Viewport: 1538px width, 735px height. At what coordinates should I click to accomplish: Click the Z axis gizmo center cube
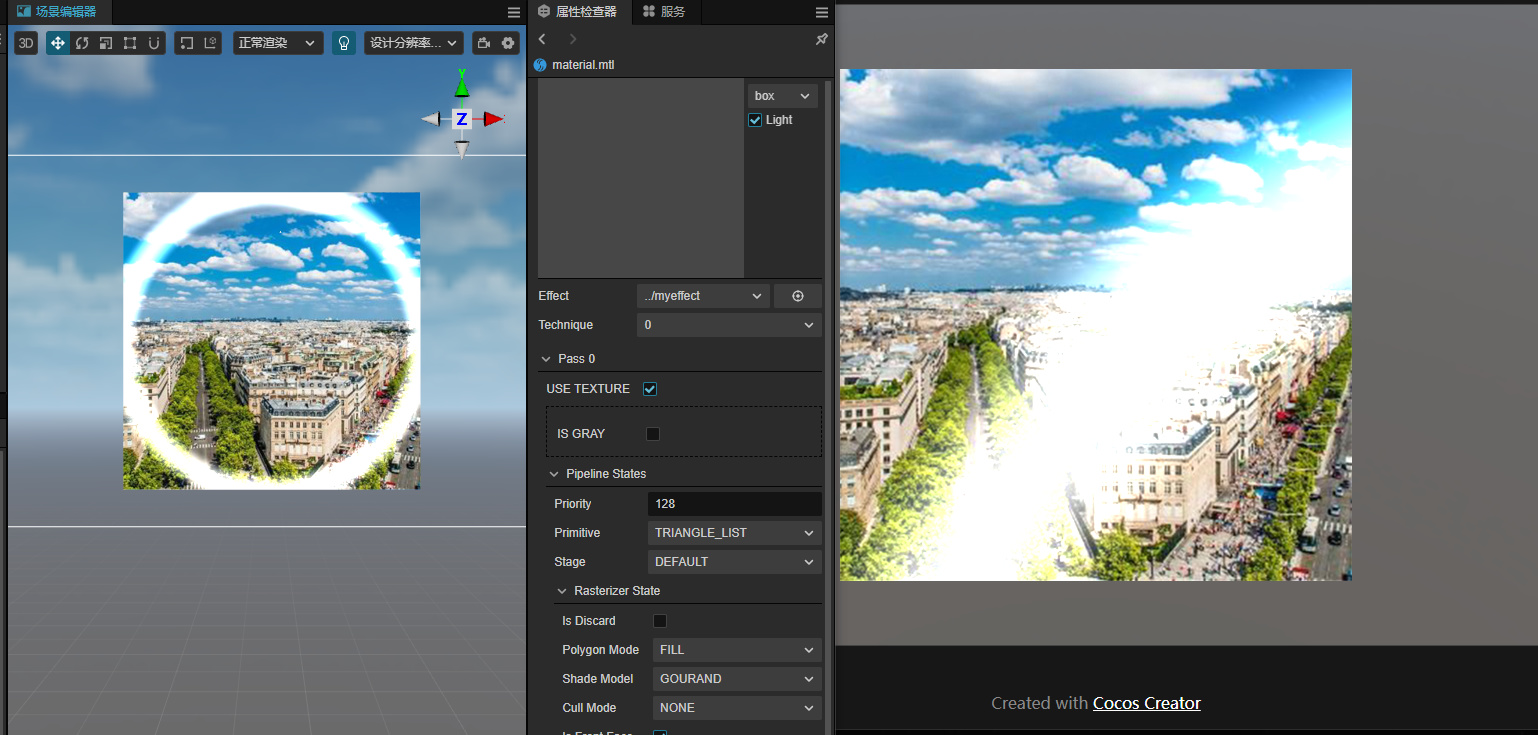click(x=462, y=119)
